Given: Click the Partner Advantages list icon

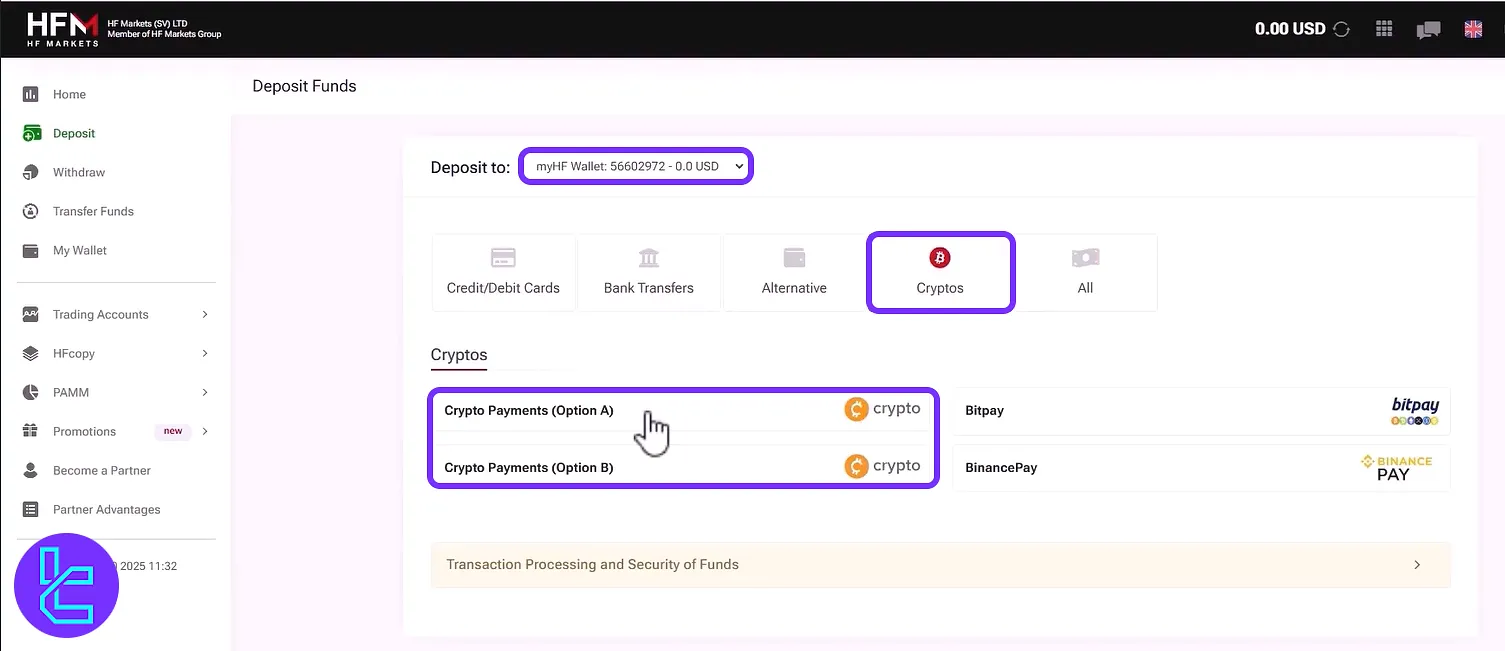Looking at the screenshot, I should (31, 509).
